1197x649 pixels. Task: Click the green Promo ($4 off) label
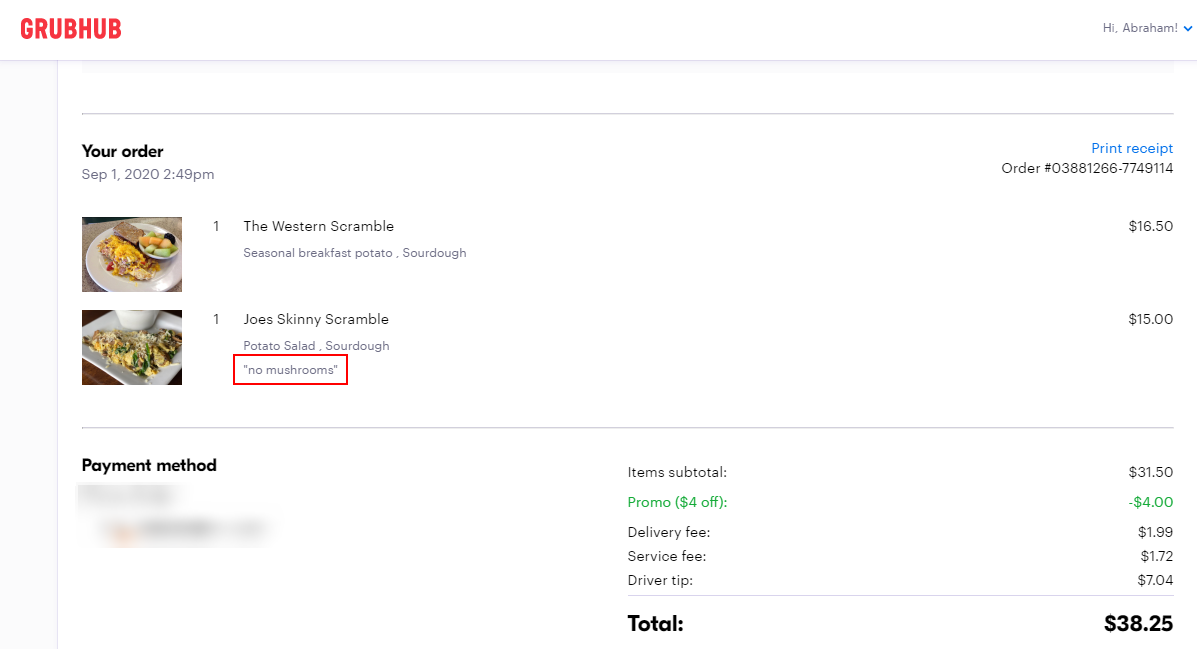coord(677,502)
